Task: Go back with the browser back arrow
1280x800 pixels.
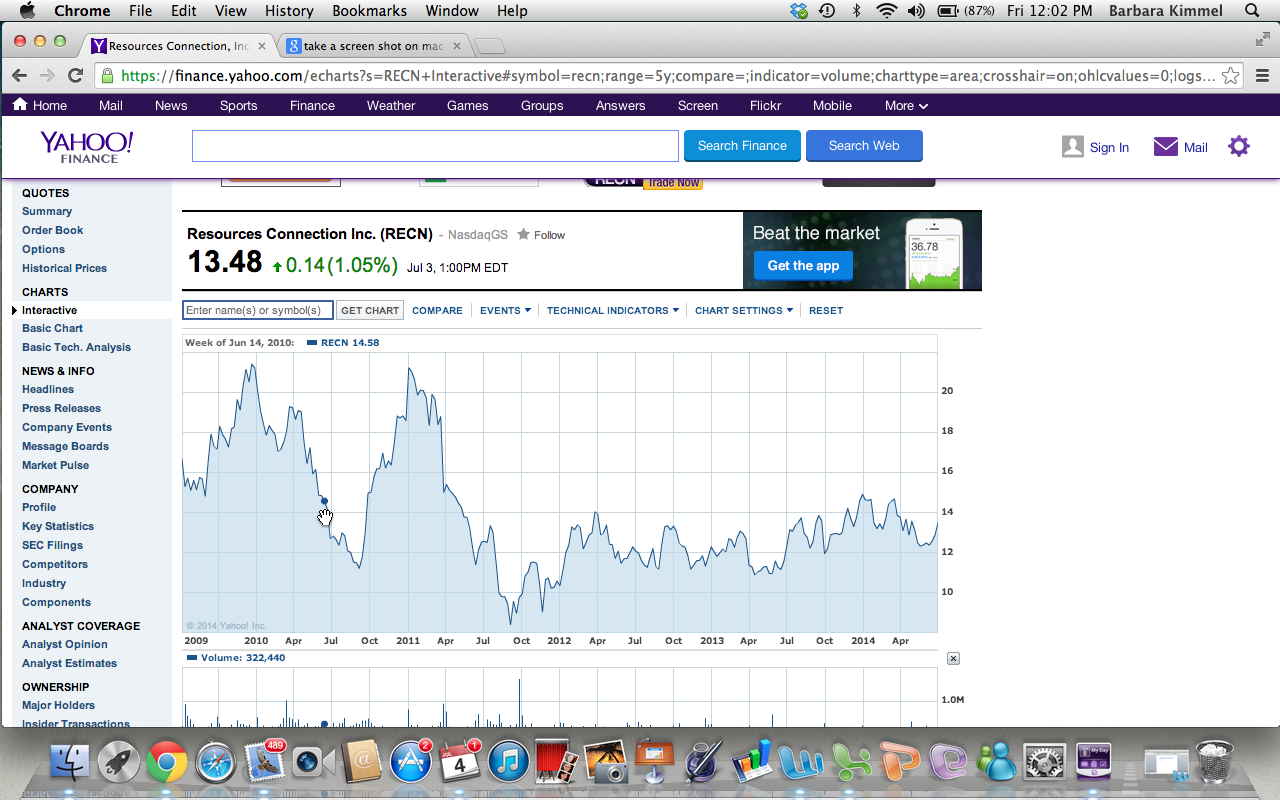Action: [x=19, y=76]
